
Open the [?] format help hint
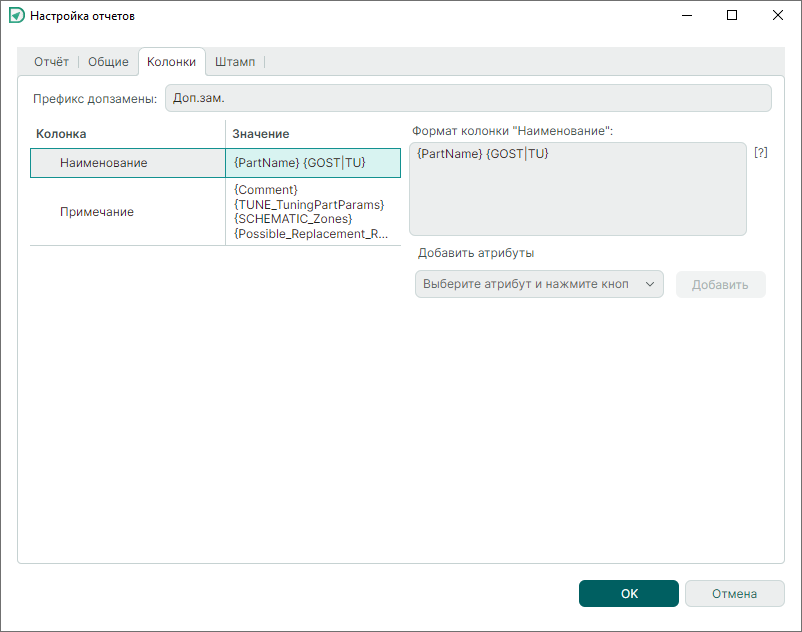[x=760, y=153]
